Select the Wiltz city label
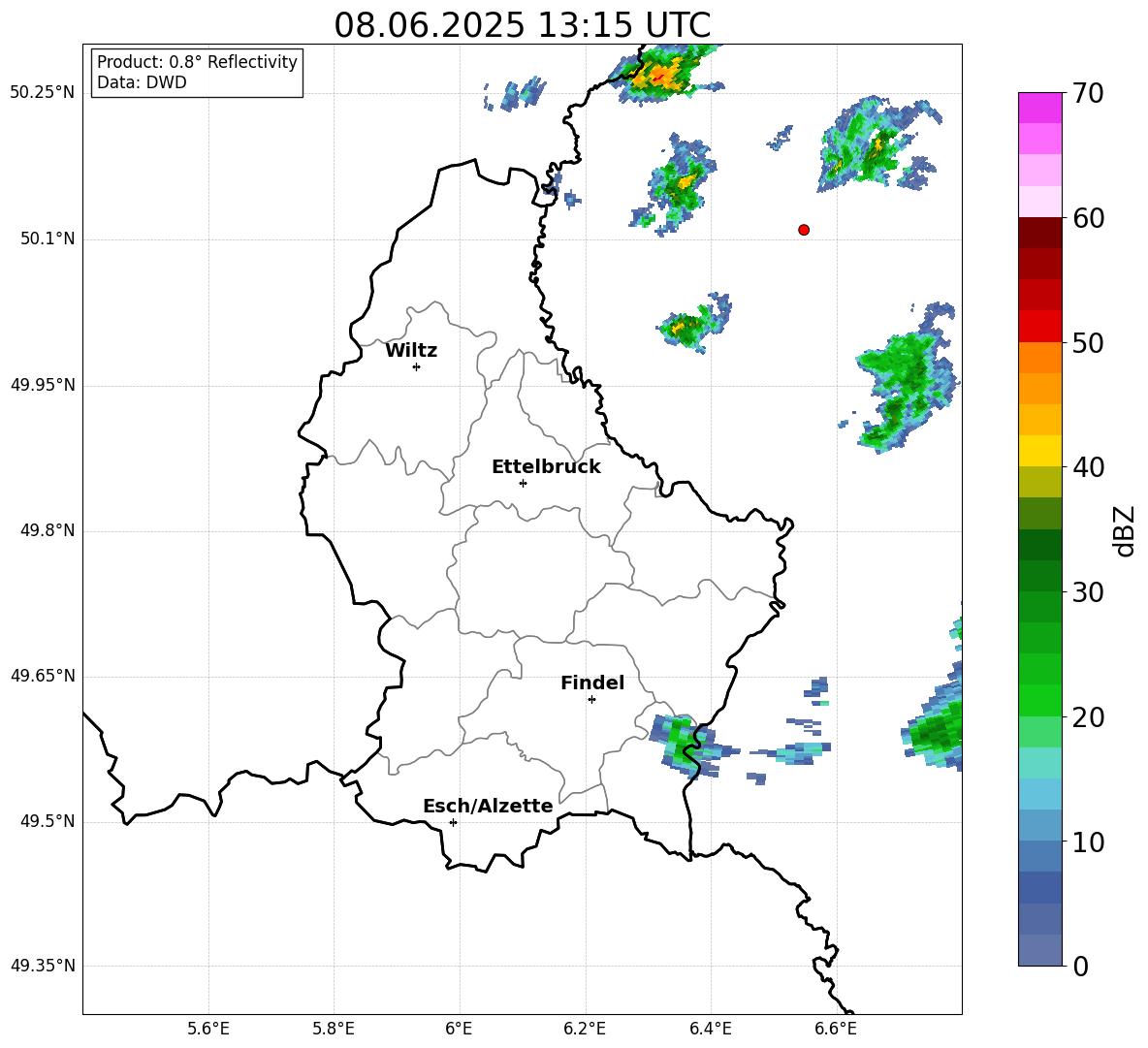The width and height of the screenshot is (1148, 1048). click(x=411, y=351)
